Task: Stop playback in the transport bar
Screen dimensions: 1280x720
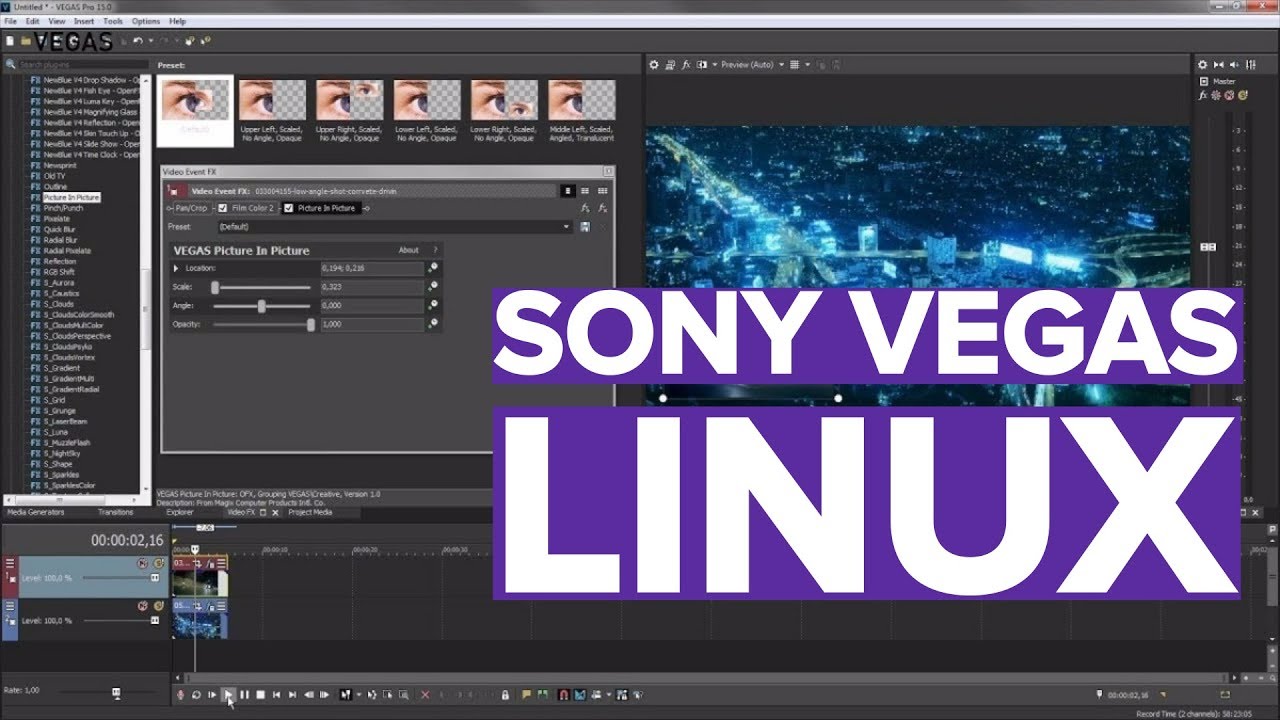Action: [x=260, y=695]
